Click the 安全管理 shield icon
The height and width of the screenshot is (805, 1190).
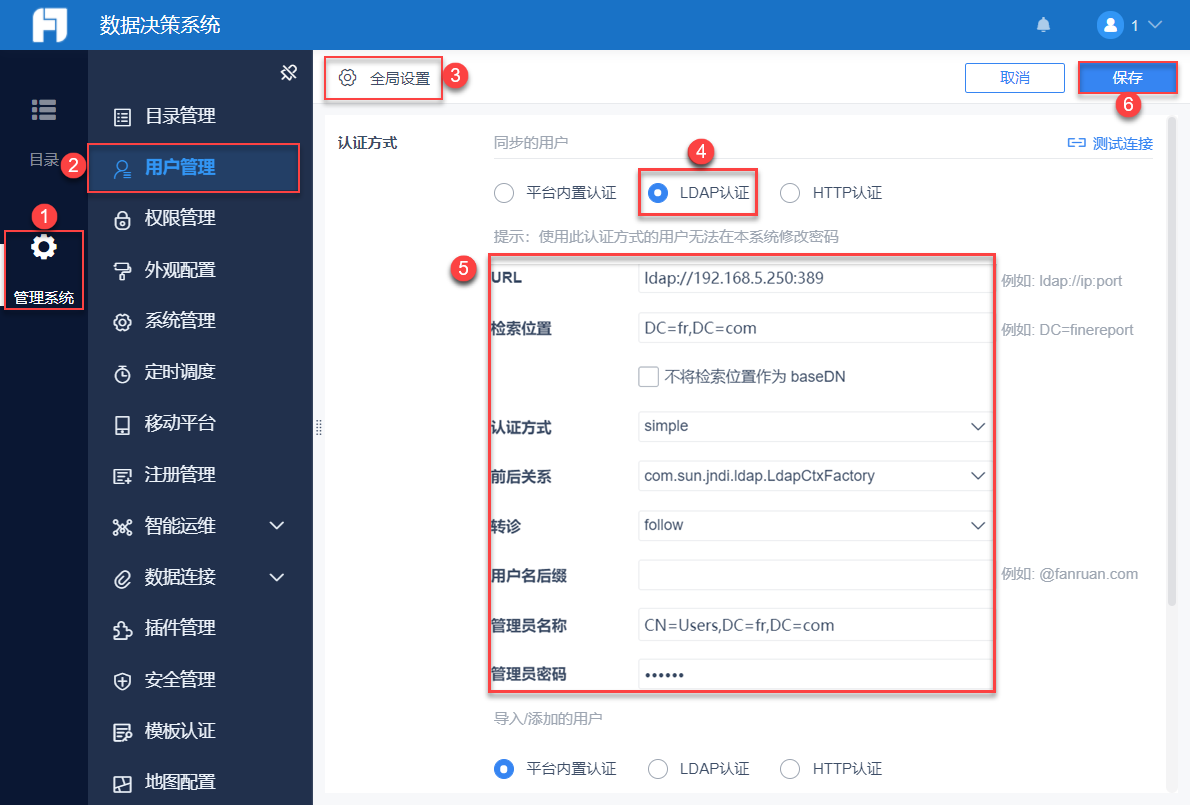(x=122, y=681)
